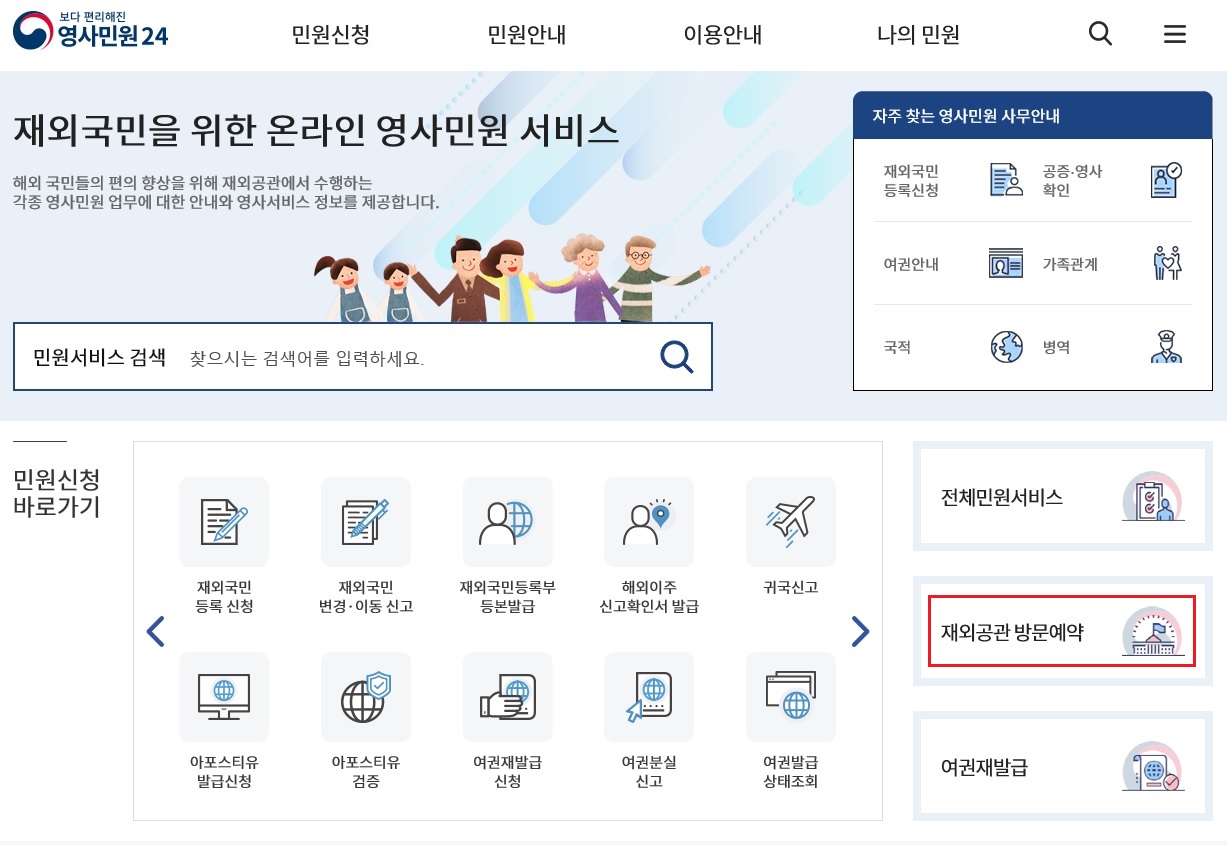Click the 병역 soldier icon
The image size is (1227, 845).
1166,347
